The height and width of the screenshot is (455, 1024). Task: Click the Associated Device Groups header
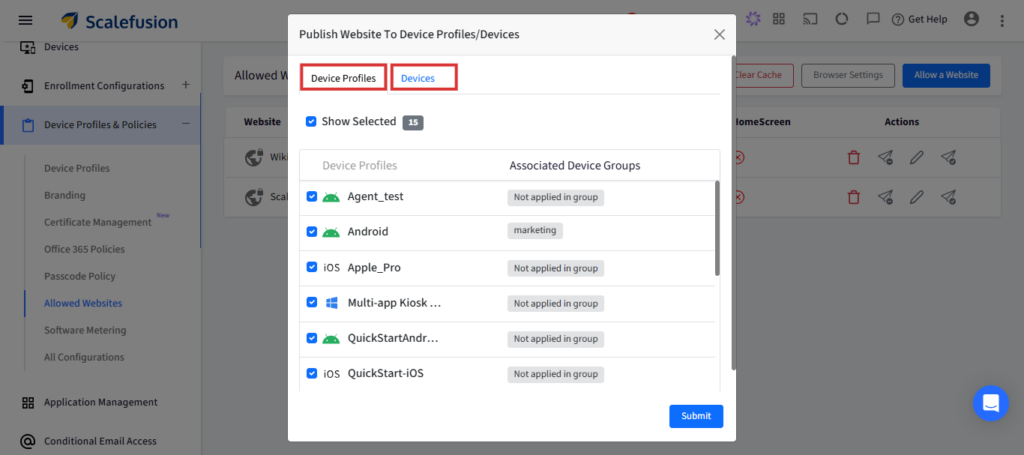tap(575, 166)
